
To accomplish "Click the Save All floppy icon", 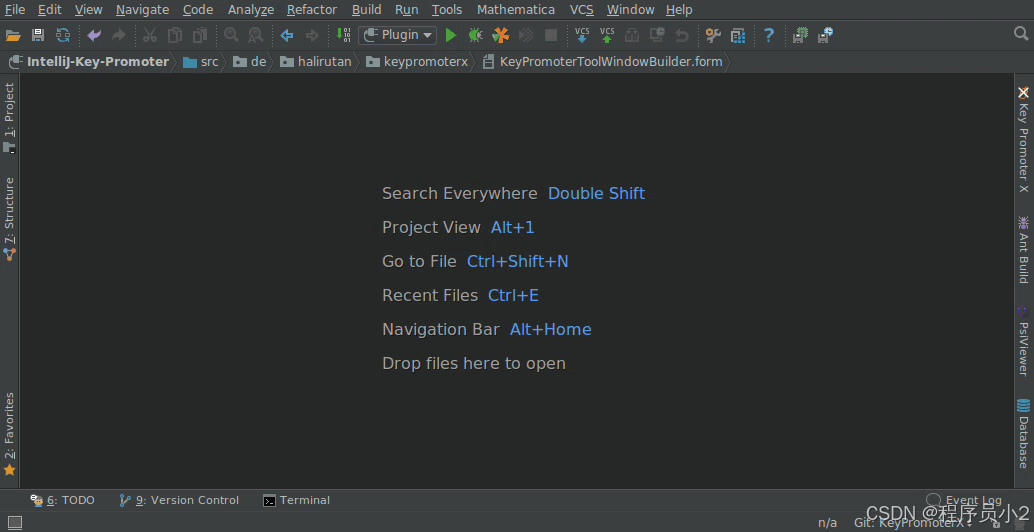I will click(38, 35).
